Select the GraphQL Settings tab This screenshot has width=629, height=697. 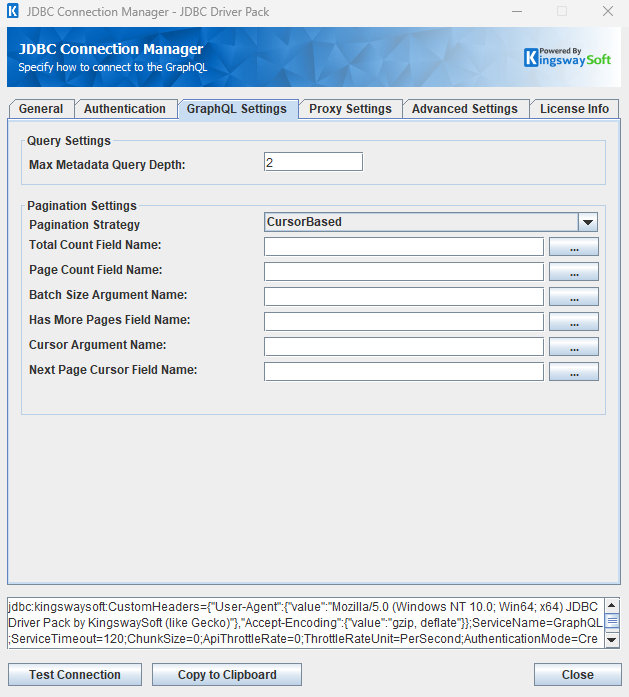pyautogui.click(x=237, y=109)
